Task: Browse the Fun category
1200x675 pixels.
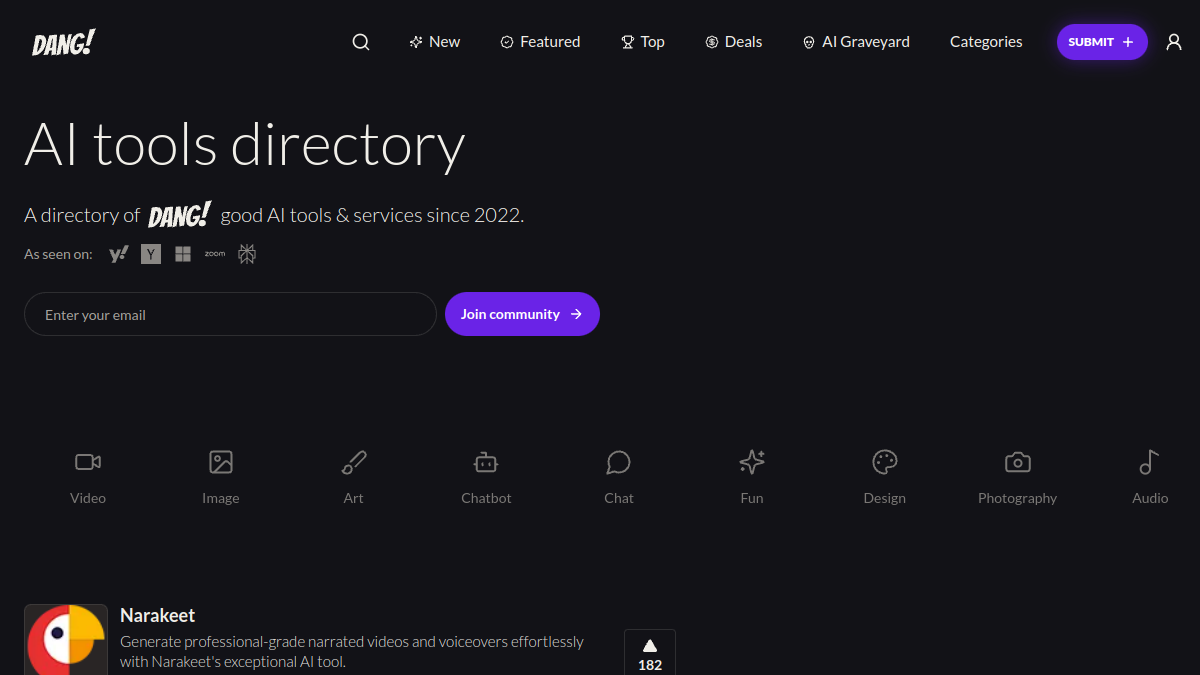Action: 752,477
